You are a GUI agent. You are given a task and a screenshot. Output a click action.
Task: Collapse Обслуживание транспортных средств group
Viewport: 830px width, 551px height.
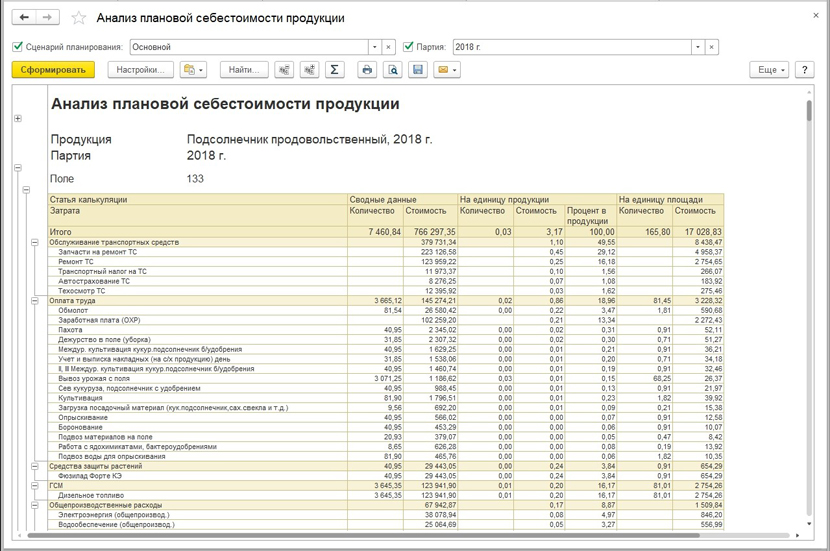(x=36, y=242)
